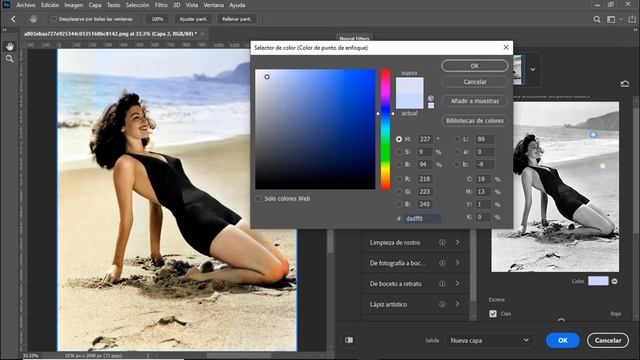Open the Filtro menu

point(161,5)
